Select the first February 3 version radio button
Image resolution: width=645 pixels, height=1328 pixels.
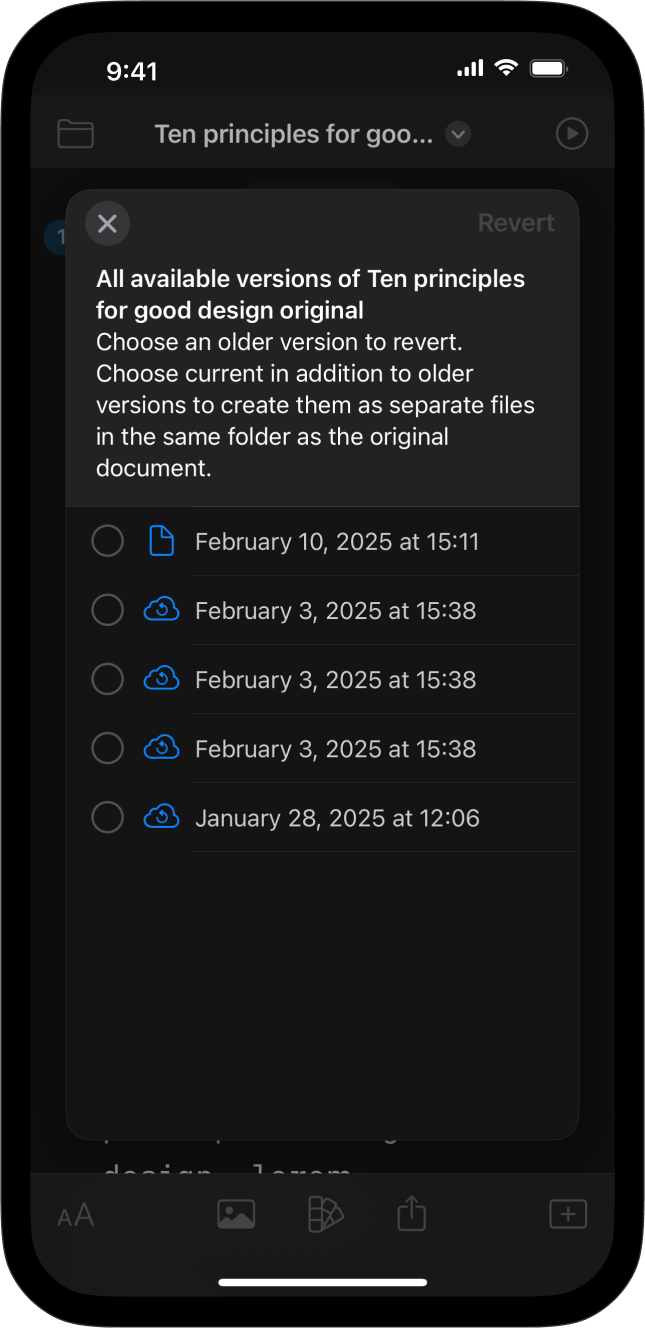pyautogui.click(x=107, y=609)
